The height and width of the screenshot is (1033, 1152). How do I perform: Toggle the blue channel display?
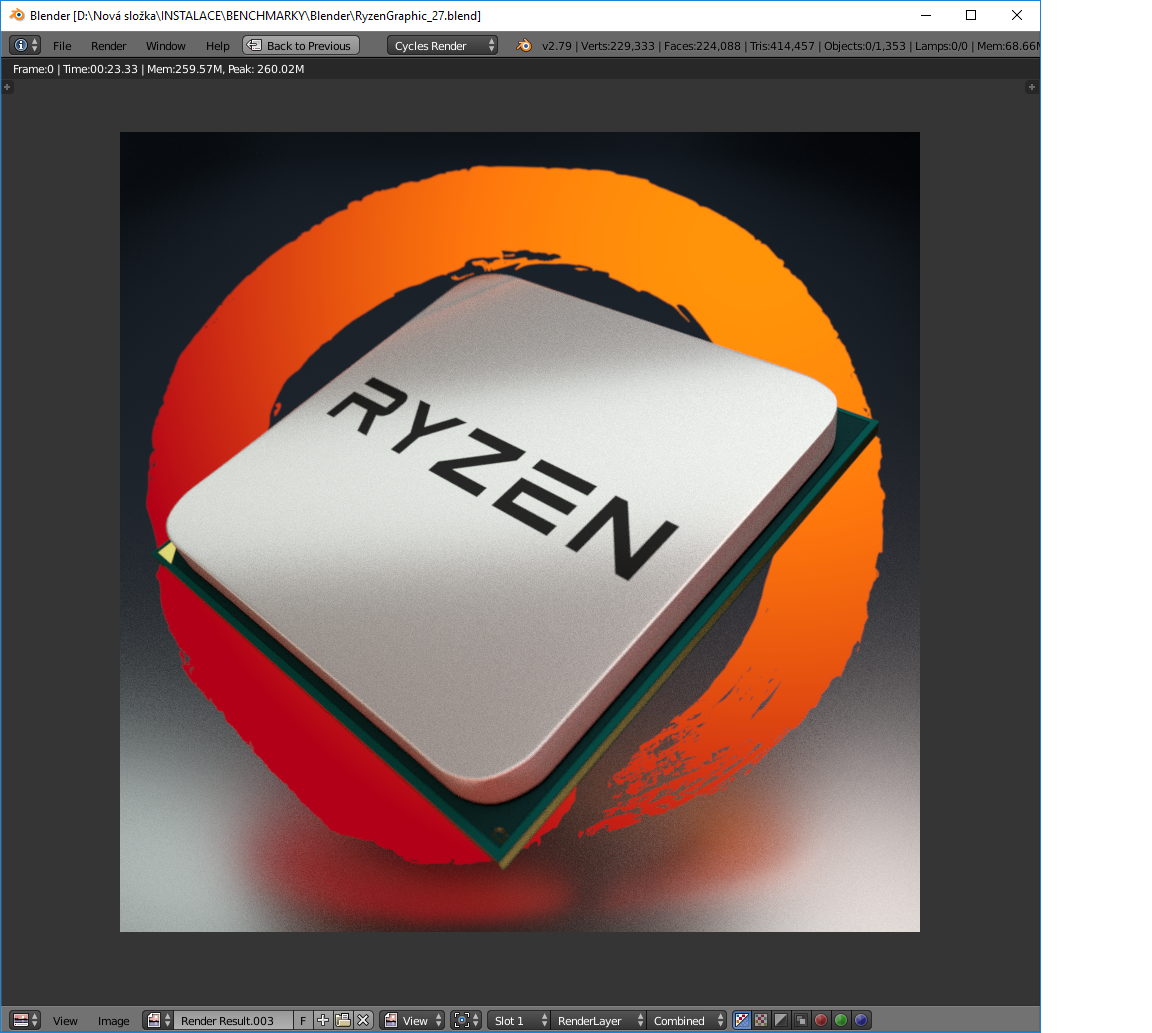[861, 1020]
